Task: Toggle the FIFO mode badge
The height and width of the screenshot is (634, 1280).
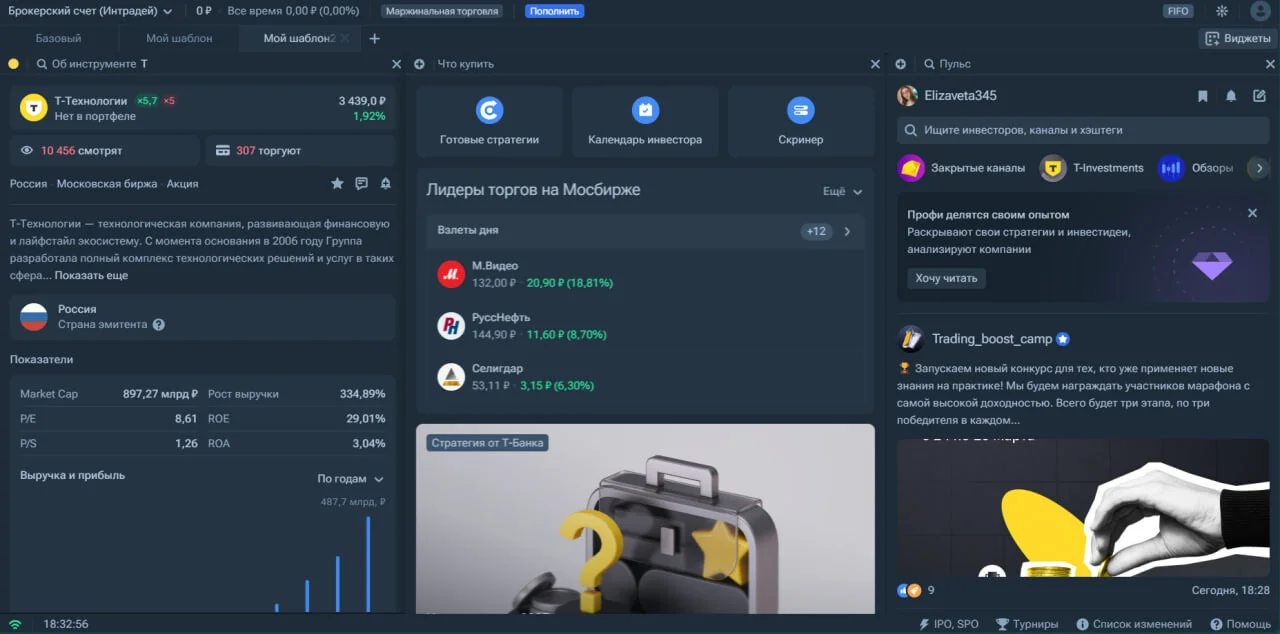Action: [x=1178, y=11]
